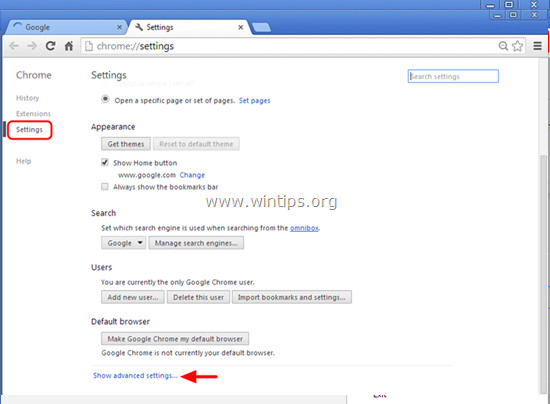Select 'Open a specific page' radio button
Viewport: 550px width, 404px height.
(105, 99)
